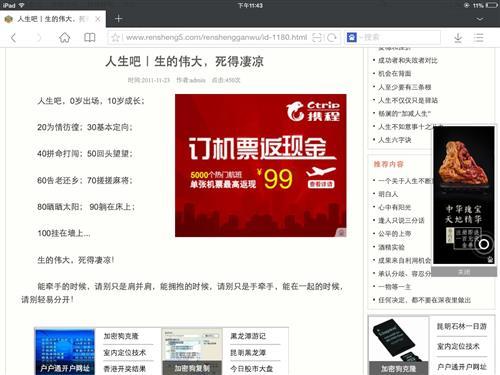The image size is (500, 375).
Task: Open ad link 黑龙潭游记
Action: (x=248, y=336)
